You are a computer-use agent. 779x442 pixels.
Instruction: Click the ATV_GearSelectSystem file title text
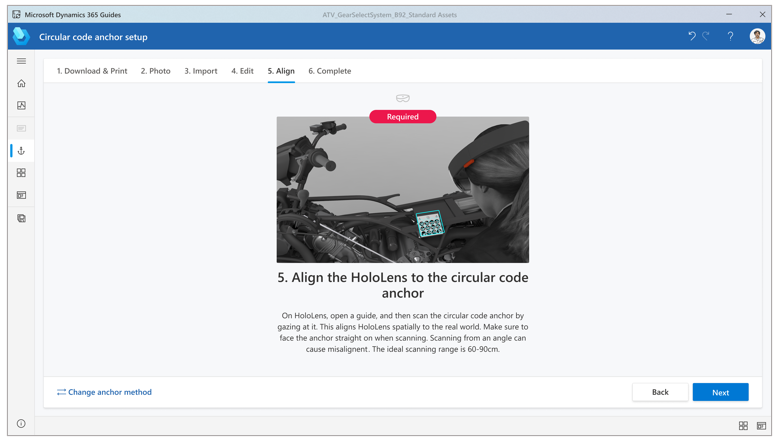pos(390,15)
